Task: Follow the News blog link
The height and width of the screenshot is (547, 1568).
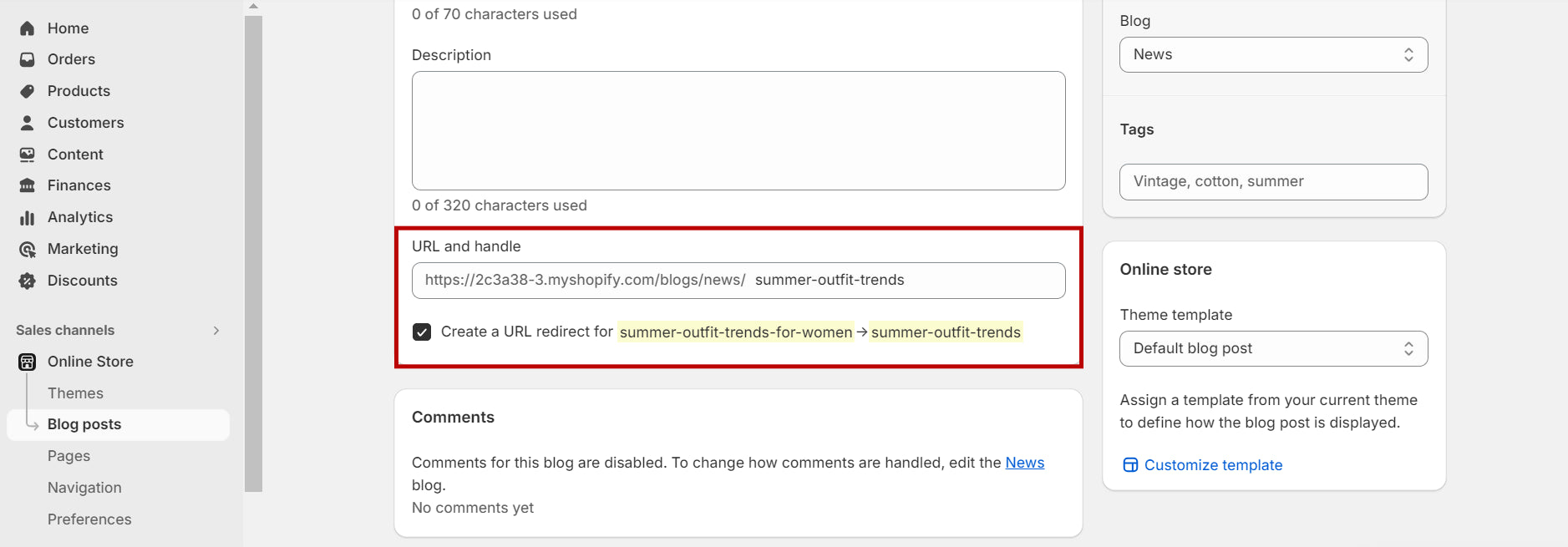Action: pyautogui.click(x=1024, y=463)
